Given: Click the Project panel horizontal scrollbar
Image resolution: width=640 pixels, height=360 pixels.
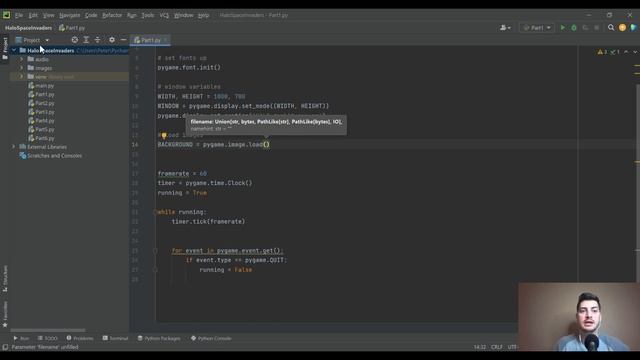Looking at the screenshot, I should [48, 330].
